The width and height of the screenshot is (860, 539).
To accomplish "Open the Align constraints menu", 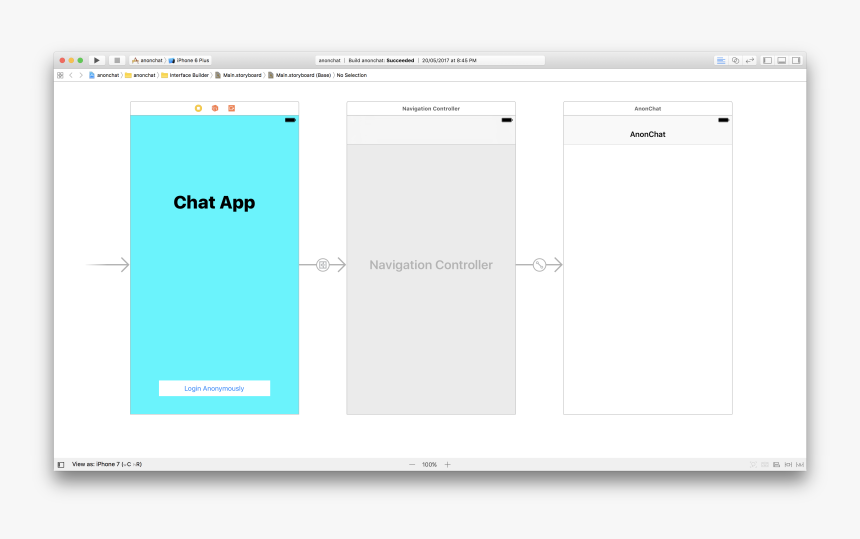I will pos(776,464).
